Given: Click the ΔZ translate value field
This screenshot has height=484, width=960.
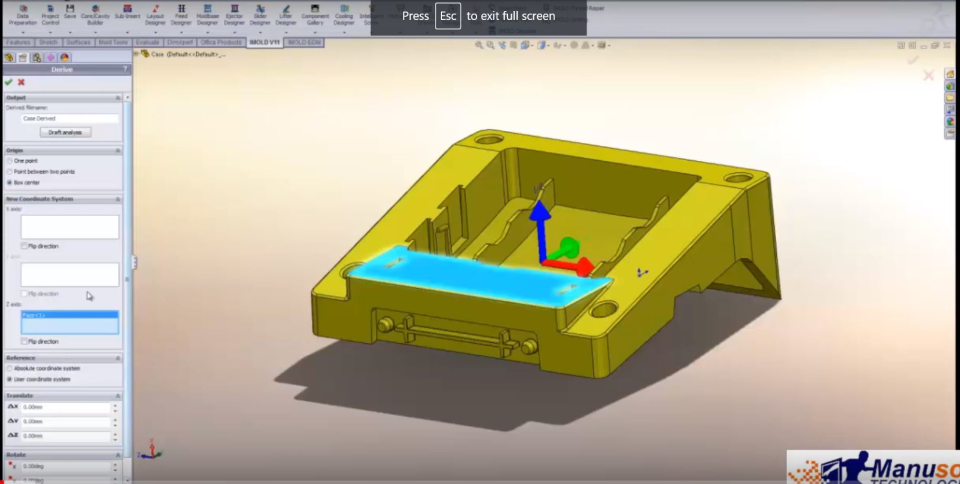Looking at the screenshot, I should pos(66,436).
